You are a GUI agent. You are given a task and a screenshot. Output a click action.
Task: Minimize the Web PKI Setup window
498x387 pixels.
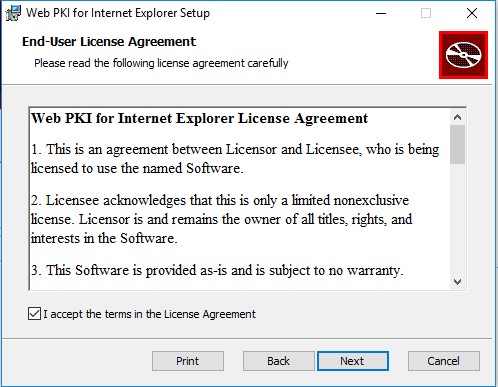tap(381, 13)
